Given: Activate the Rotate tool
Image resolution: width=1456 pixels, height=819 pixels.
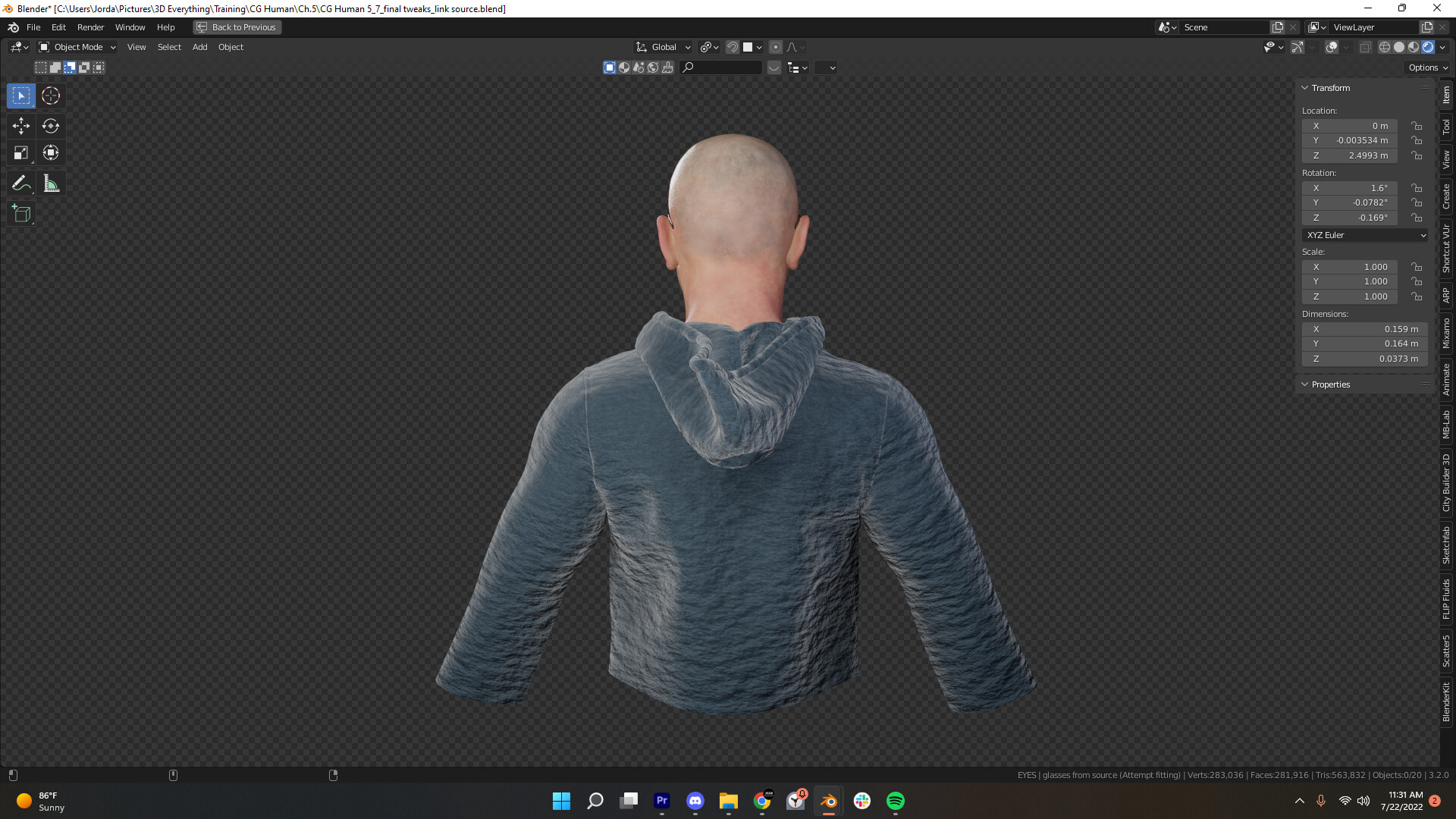Looking at the screenshot, I should coord(51,126).
